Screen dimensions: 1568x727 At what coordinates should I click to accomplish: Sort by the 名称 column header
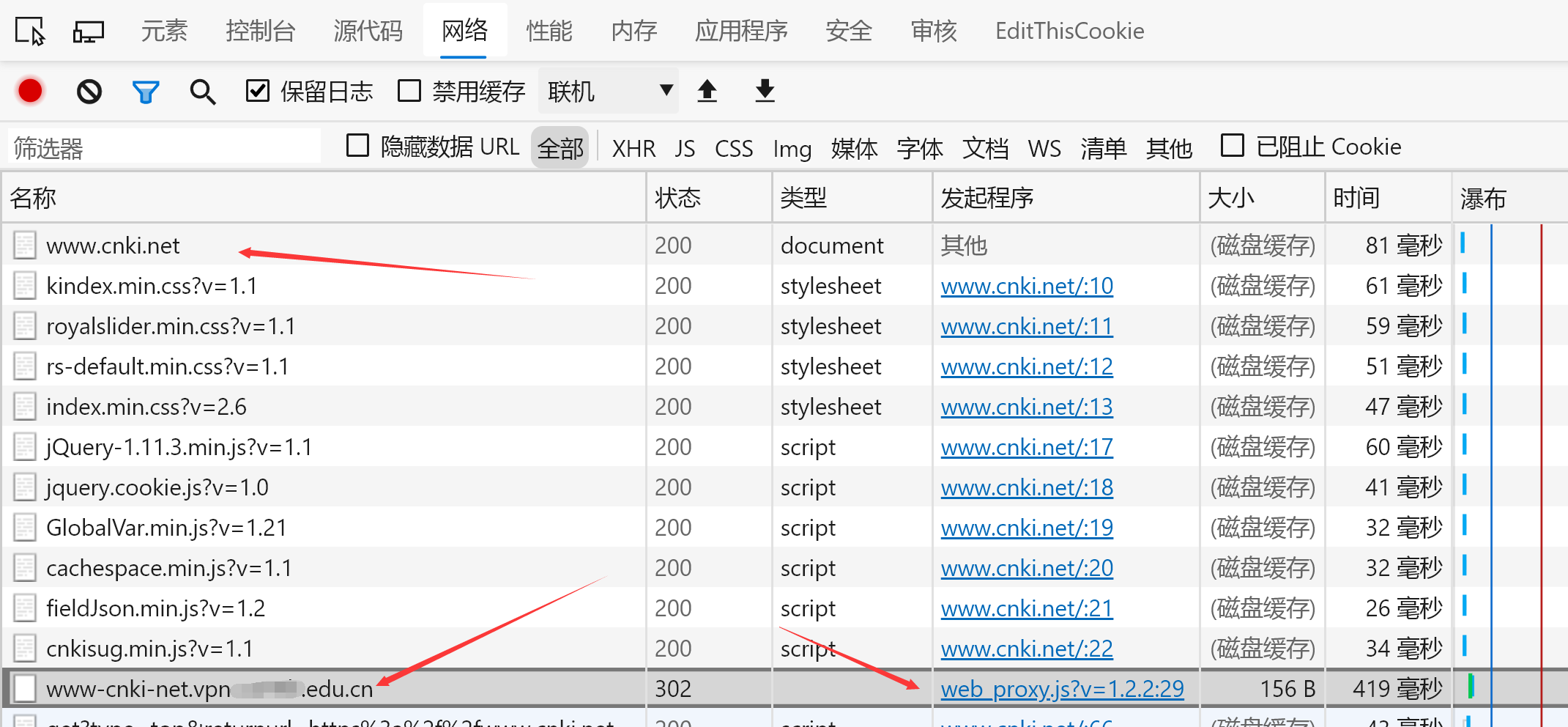324,198
